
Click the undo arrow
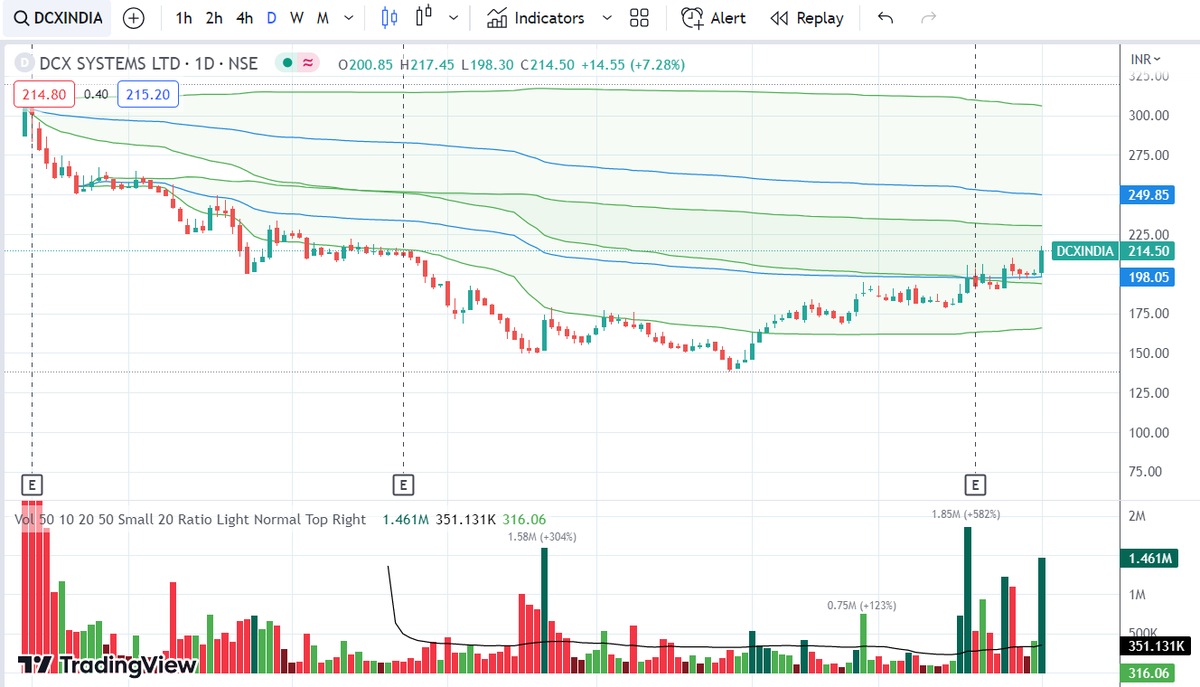click(885, 18)
